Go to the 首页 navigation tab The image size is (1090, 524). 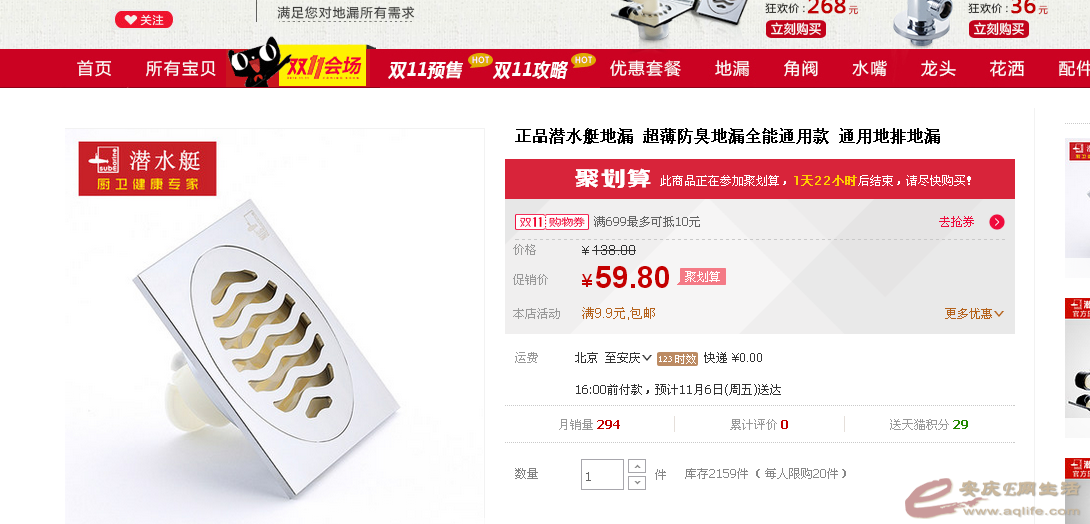pos(95,69)
